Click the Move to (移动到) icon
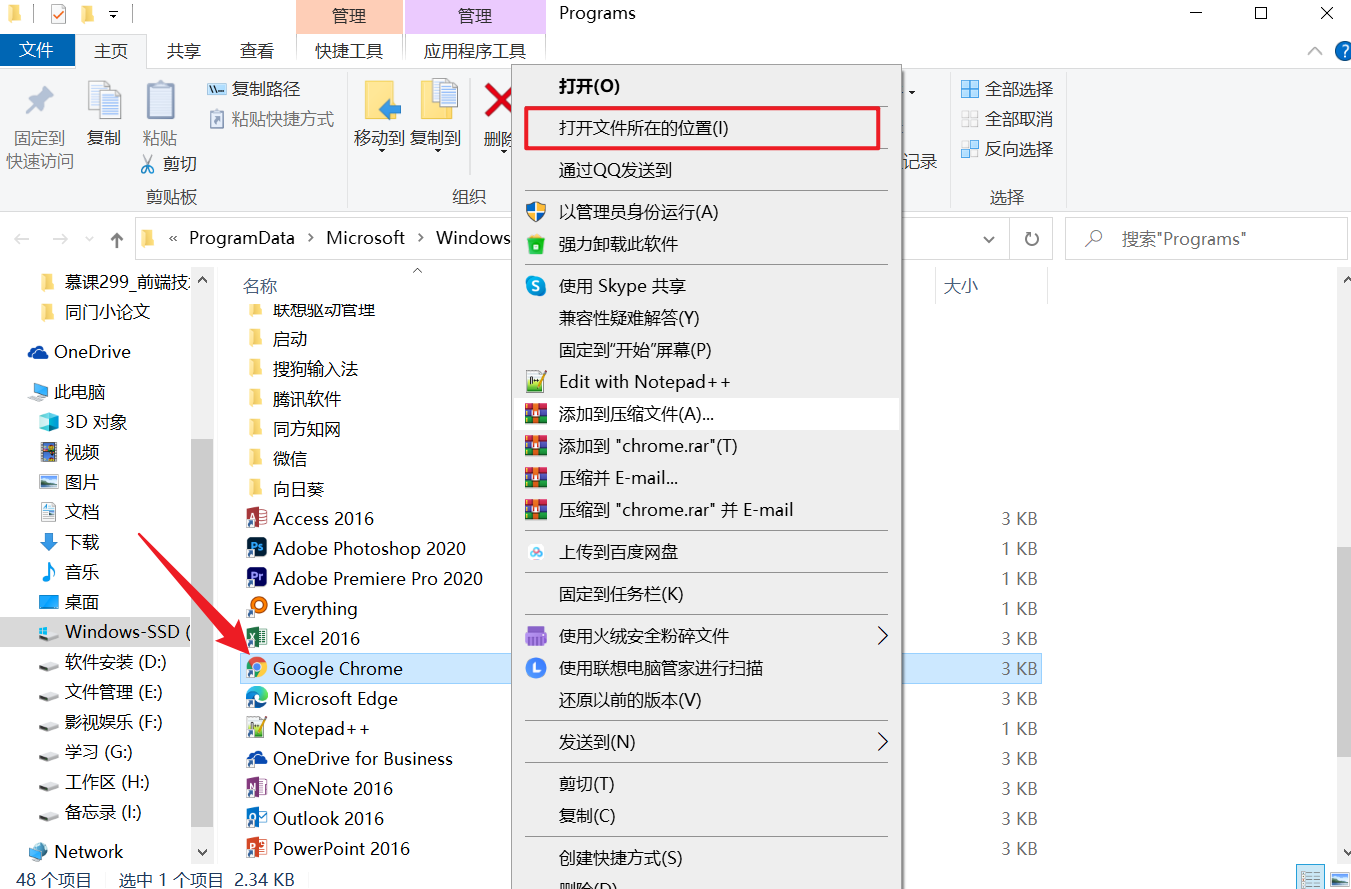1351x889 pixels. pyautogui.click(x=381, y=101)
